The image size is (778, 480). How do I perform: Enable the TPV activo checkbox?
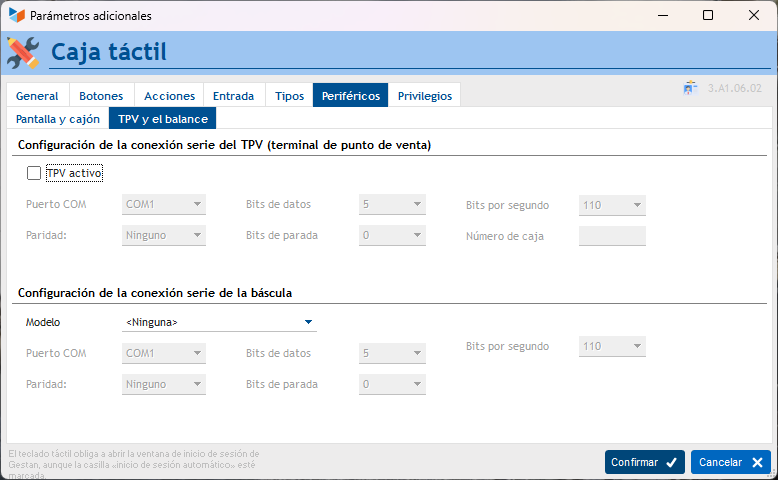pos(34,173)
